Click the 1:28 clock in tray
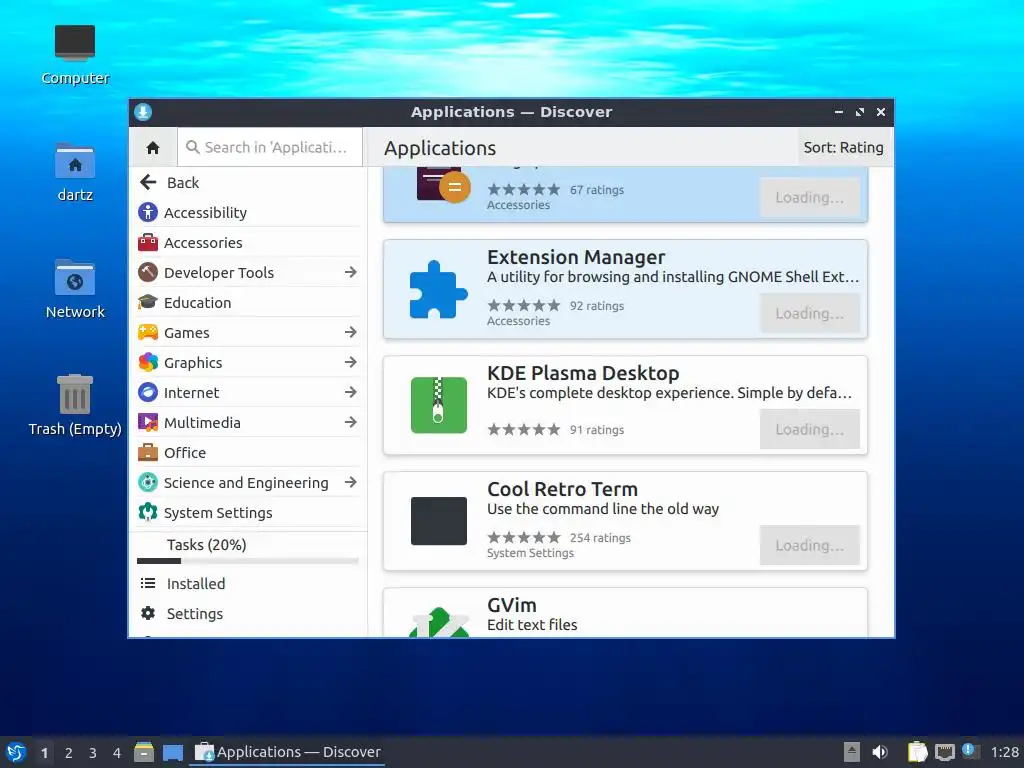1024x768 pixels. click(1004, 752)
